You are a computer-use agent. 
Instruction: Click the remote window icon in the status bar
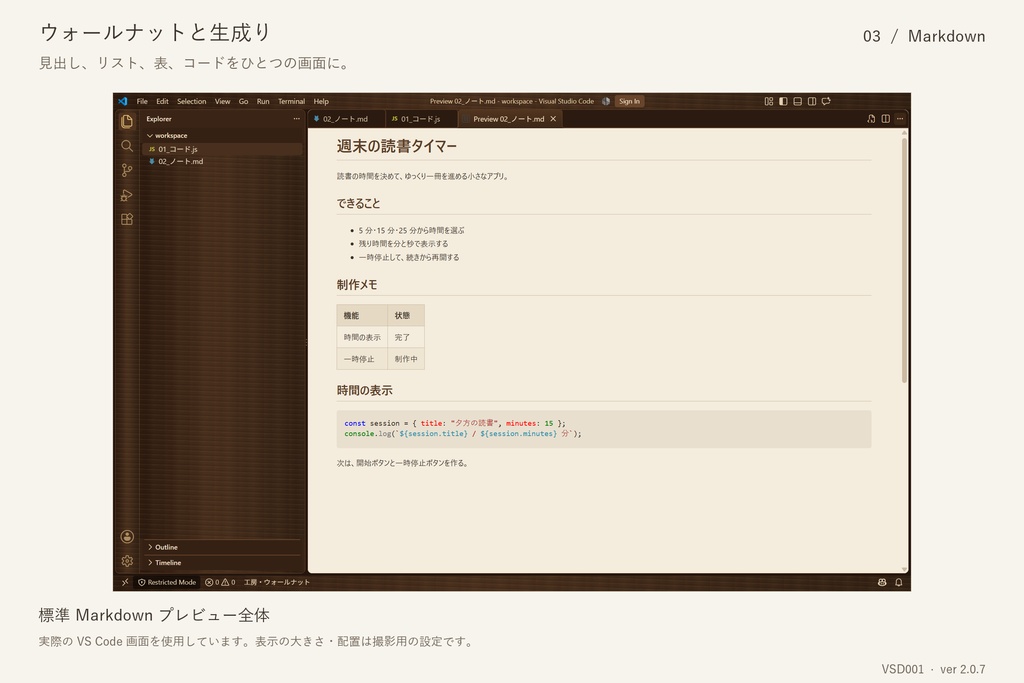[x=125, y=582]
